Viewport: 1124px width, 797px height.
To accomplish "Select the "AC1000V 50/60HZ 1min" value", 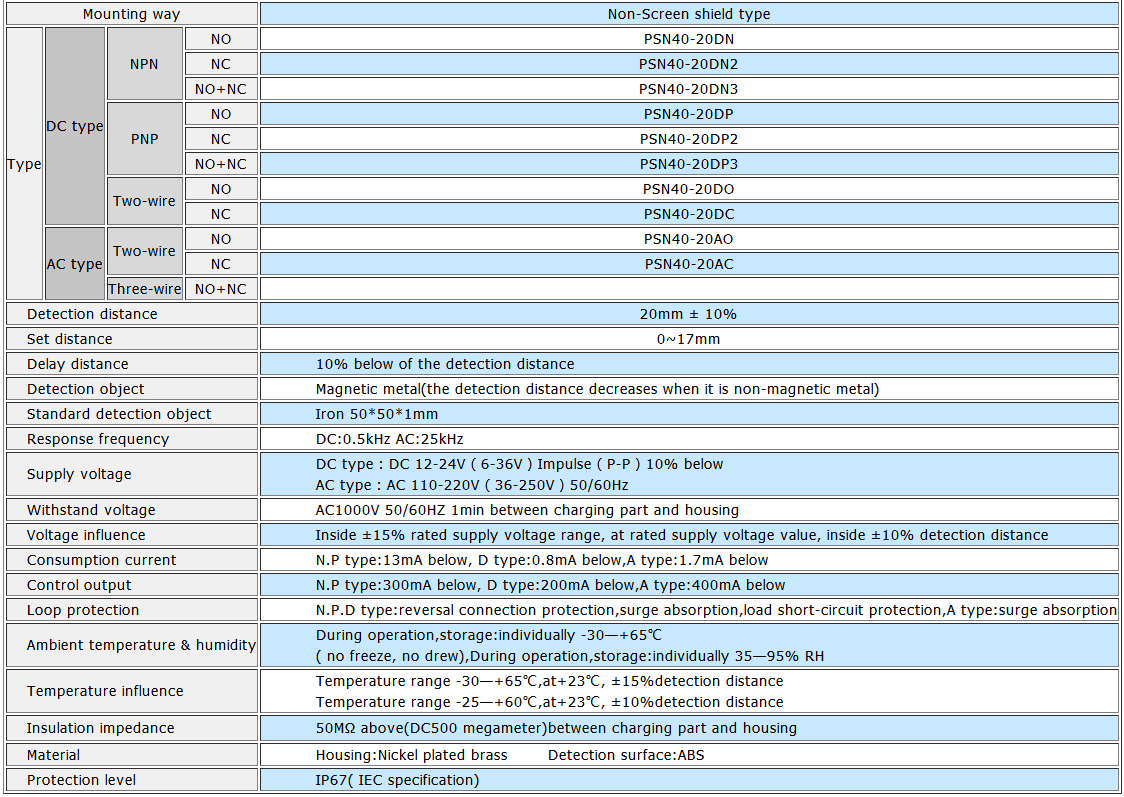I will [528, 510].
